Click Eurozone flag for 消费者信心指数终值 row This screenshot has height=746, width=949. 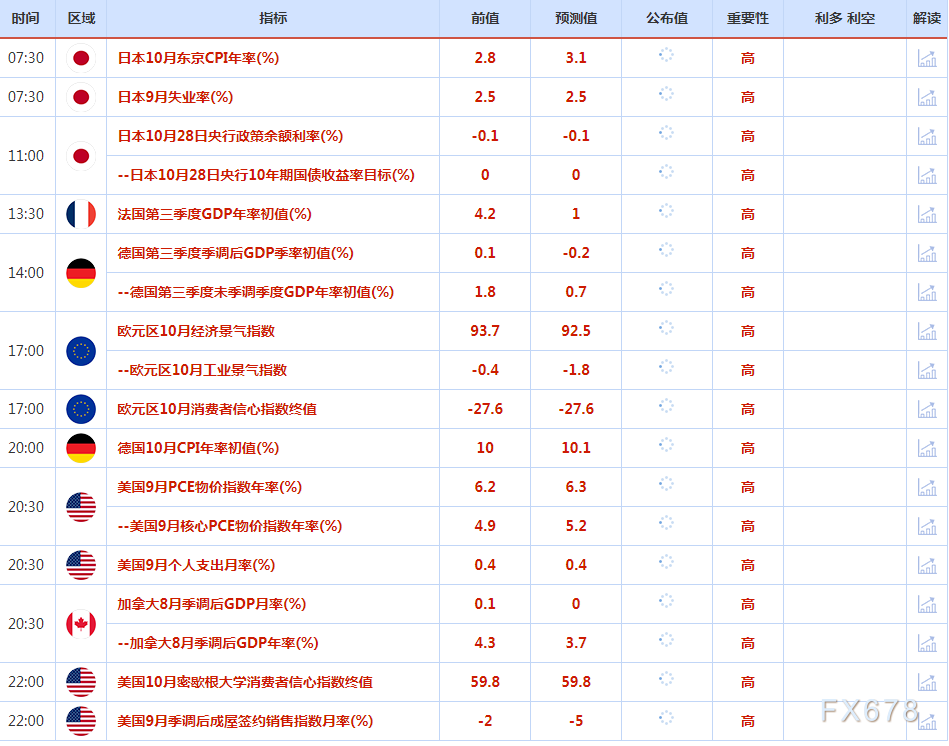[81, 409]
